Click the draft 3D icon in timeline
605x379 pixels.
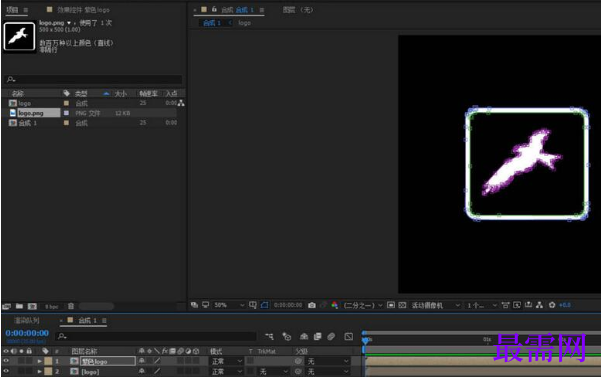286,337
